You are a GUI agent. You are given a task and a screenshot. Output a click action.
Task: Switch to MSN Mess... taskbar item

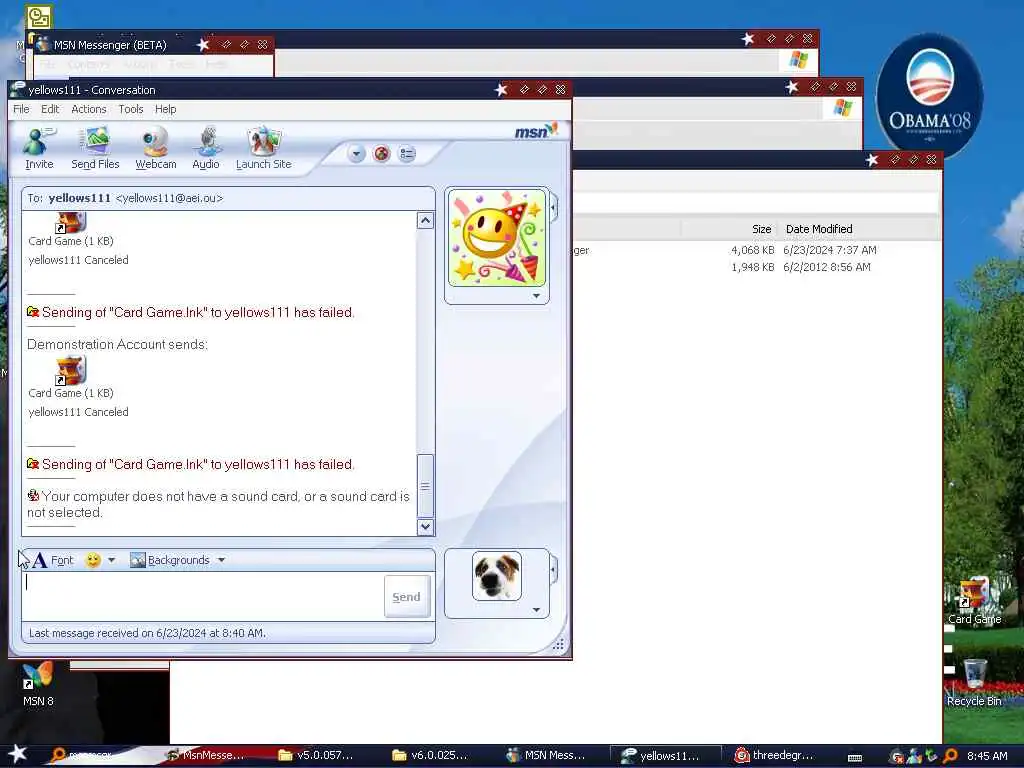click(x=547, y=756)
